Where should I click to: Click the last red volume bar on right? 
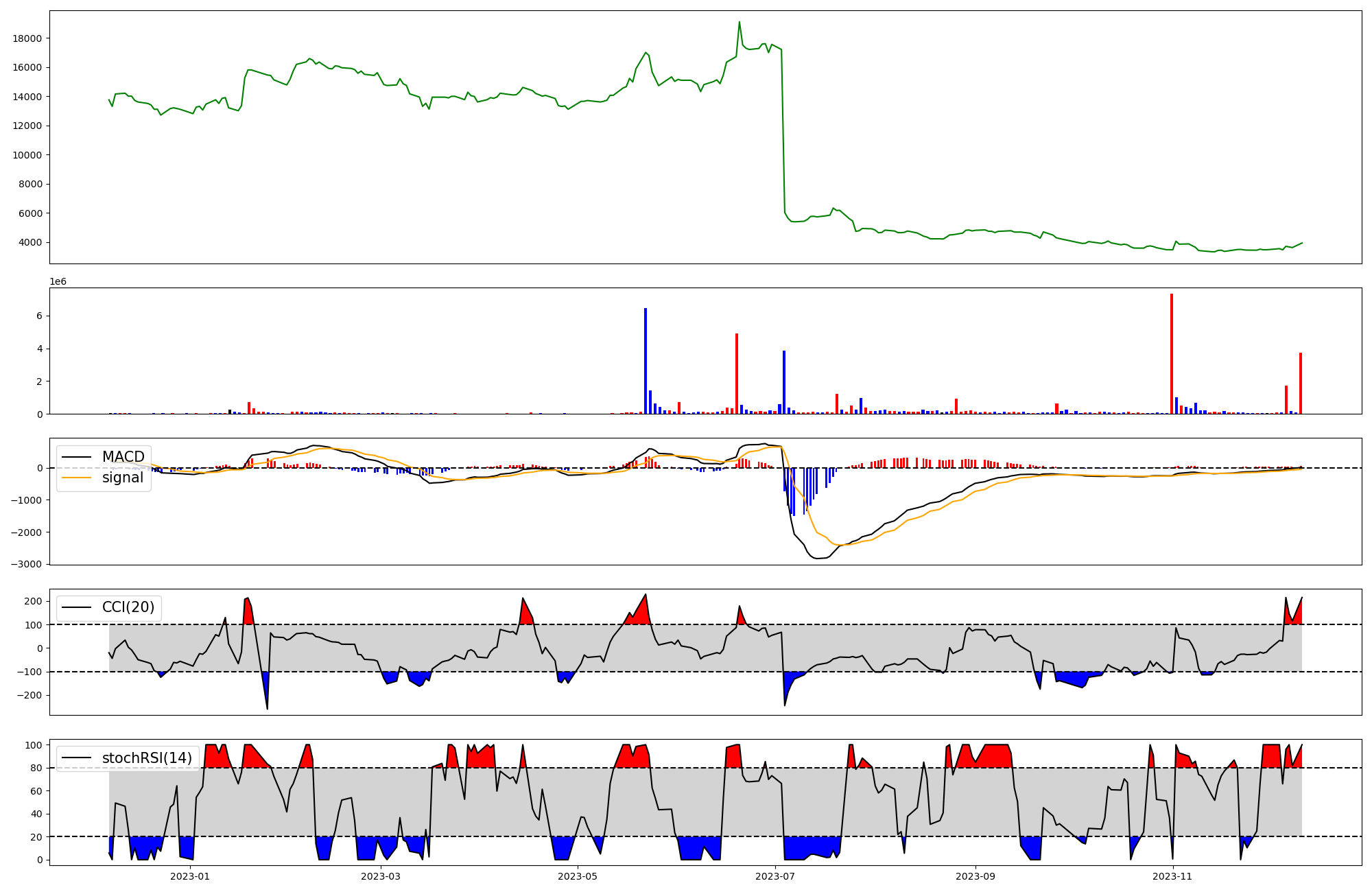[1301, 383]
